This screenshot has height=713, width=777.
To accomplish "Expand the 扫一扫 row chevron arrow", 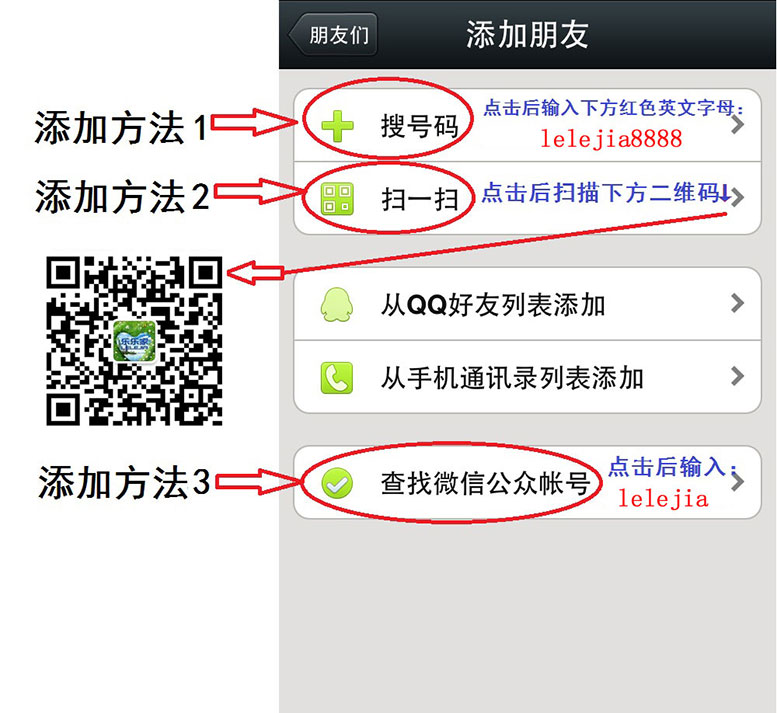I will click(x=737, y=198).
